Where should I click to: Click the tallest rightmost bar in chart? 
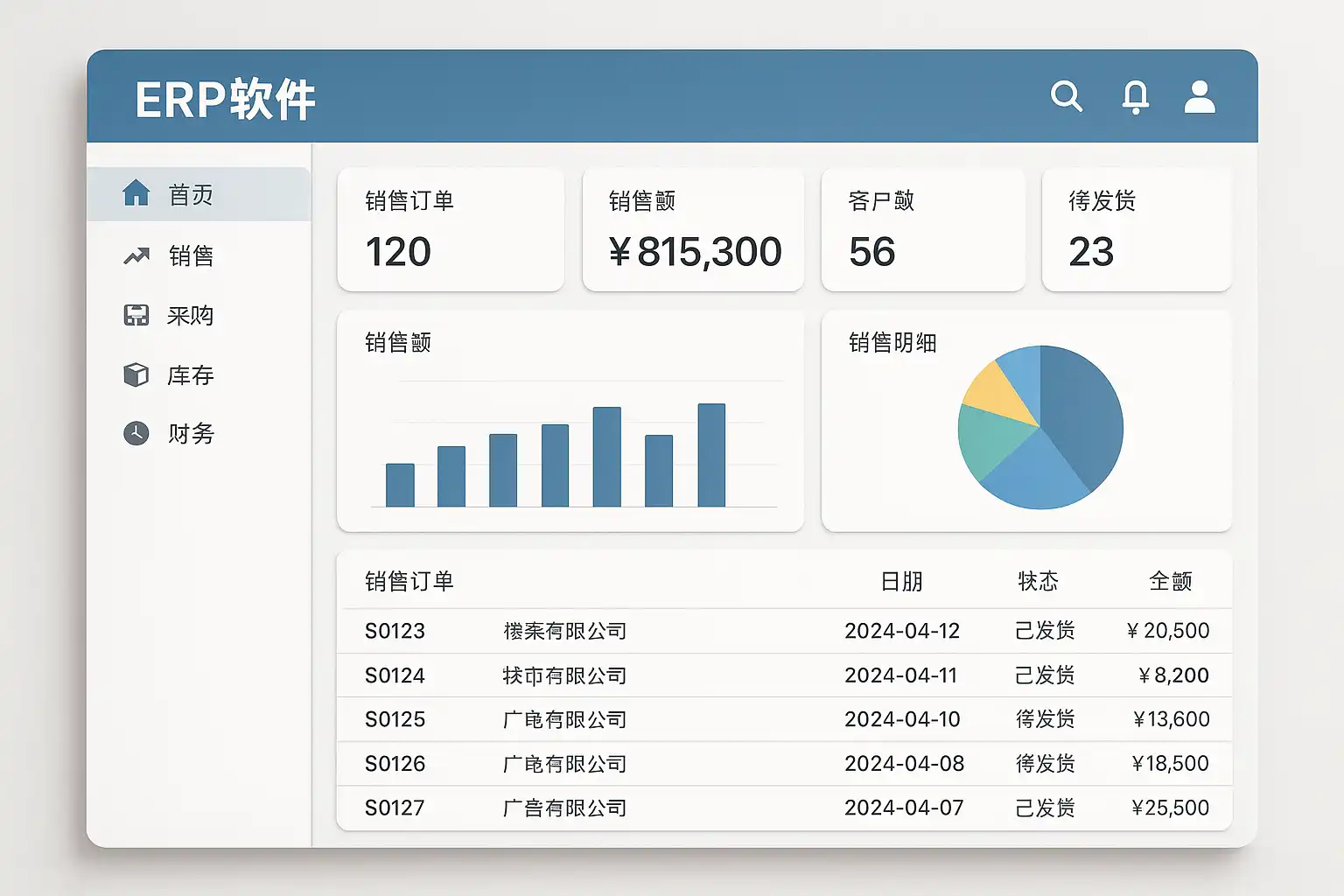(711, 455)
